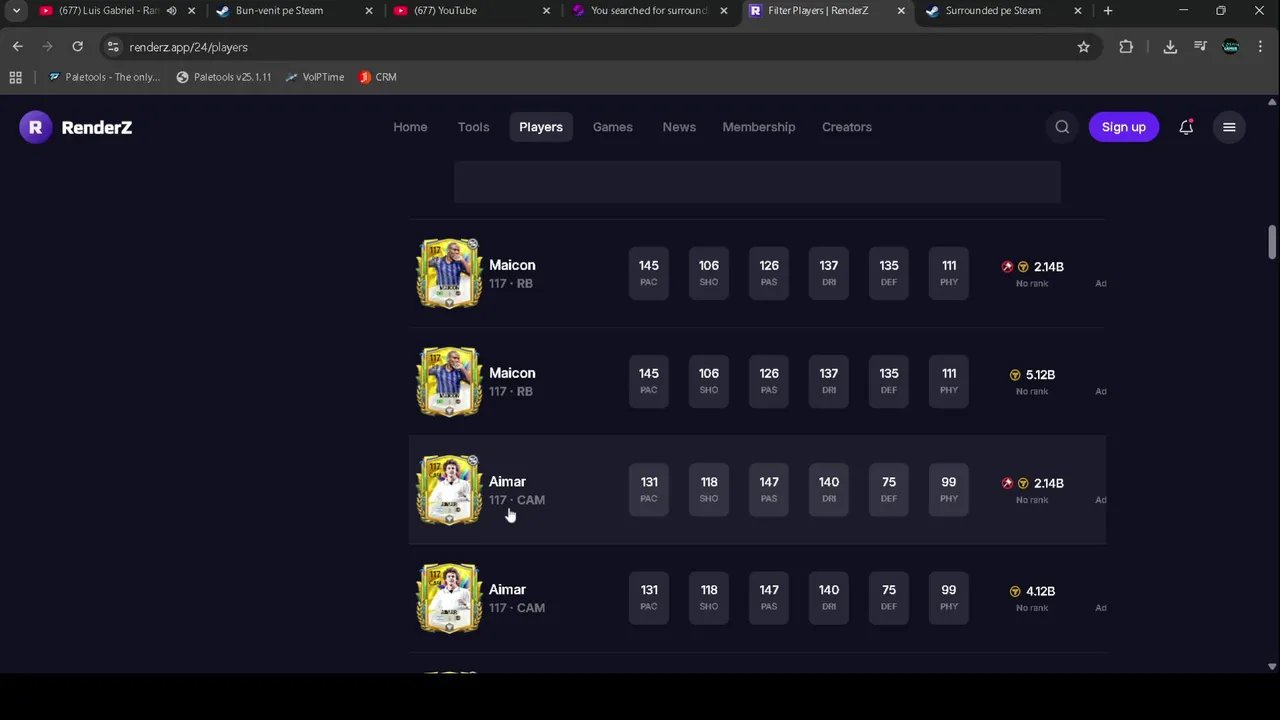Click the advertisement banner placeholder

[757, 182]
